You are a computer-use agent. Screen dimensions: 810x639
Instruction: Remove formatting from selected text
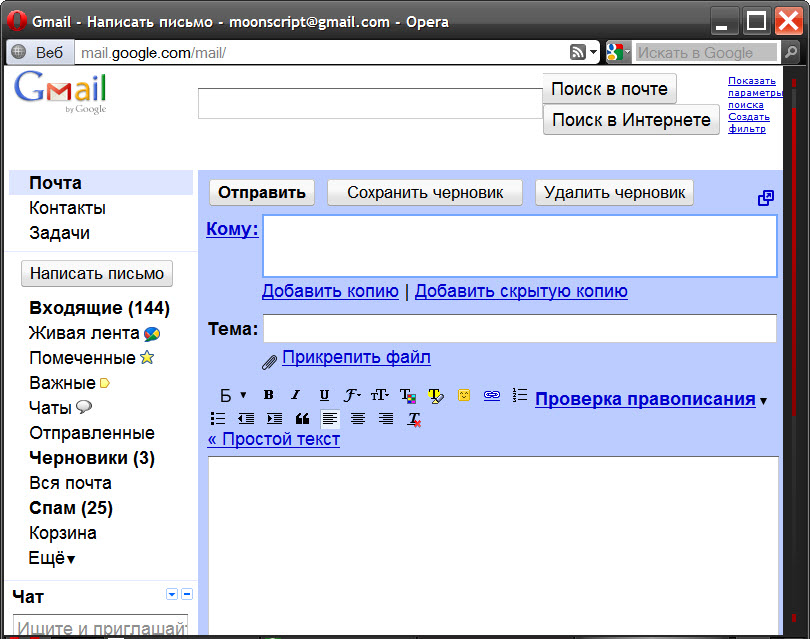(x=414, y=419)
